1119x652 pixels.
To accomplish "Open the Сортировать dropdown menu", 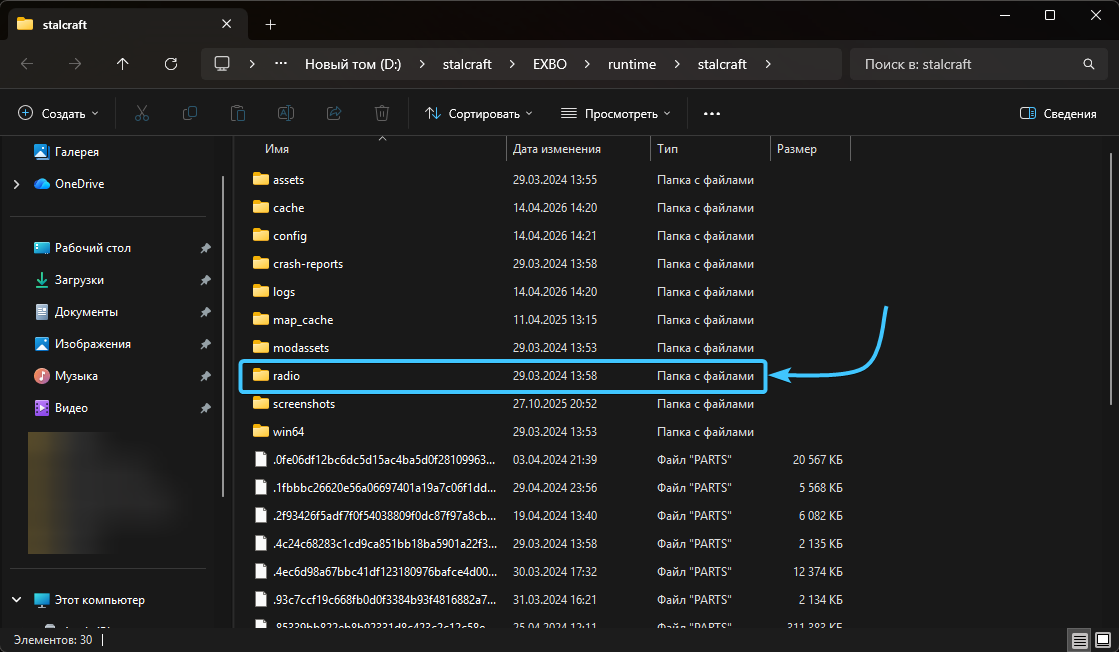I will point(479,114).
